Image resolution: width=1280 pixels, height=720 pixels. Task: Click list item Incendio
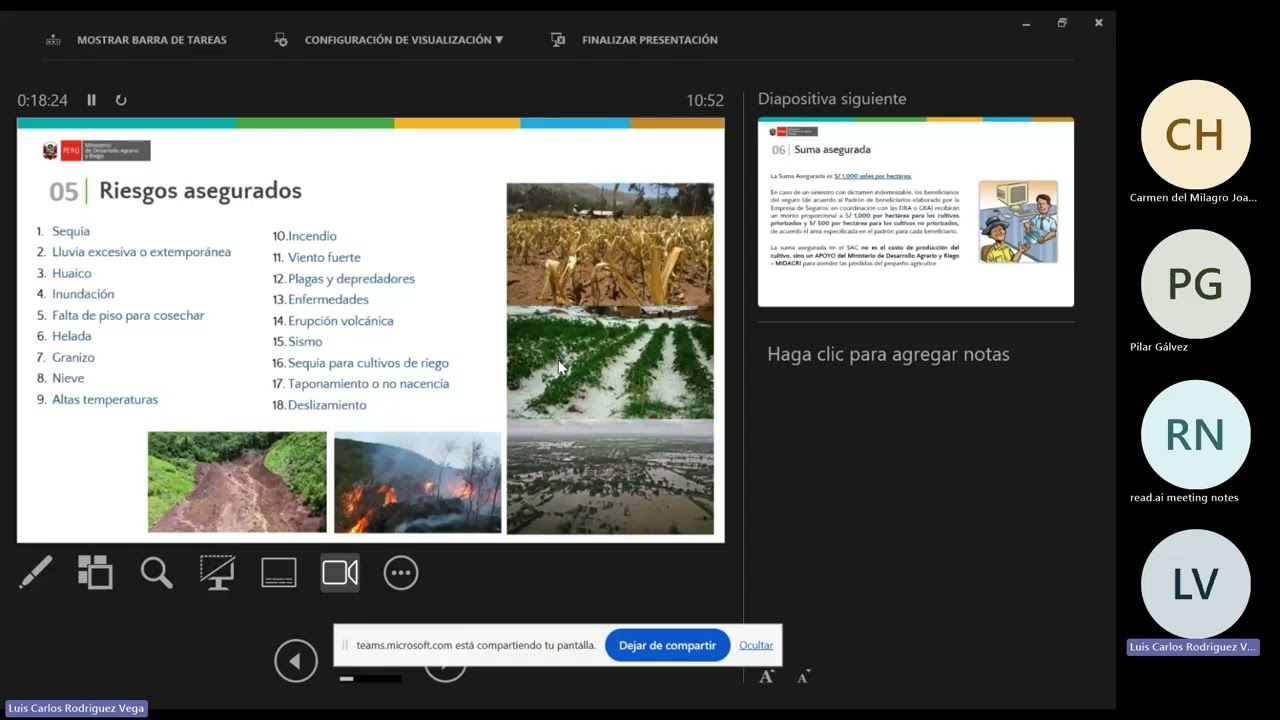(312, 236)
